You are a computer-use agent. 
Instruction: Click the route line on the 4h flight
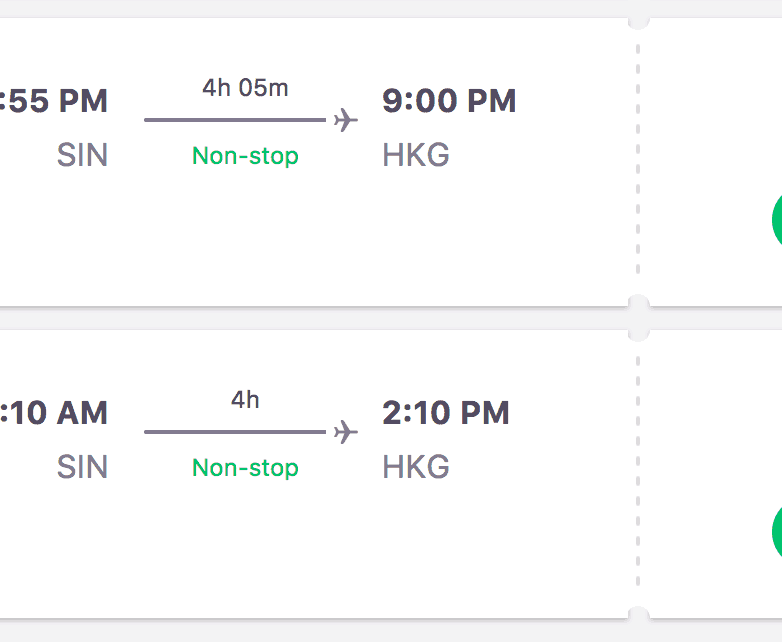coord(235,432)
